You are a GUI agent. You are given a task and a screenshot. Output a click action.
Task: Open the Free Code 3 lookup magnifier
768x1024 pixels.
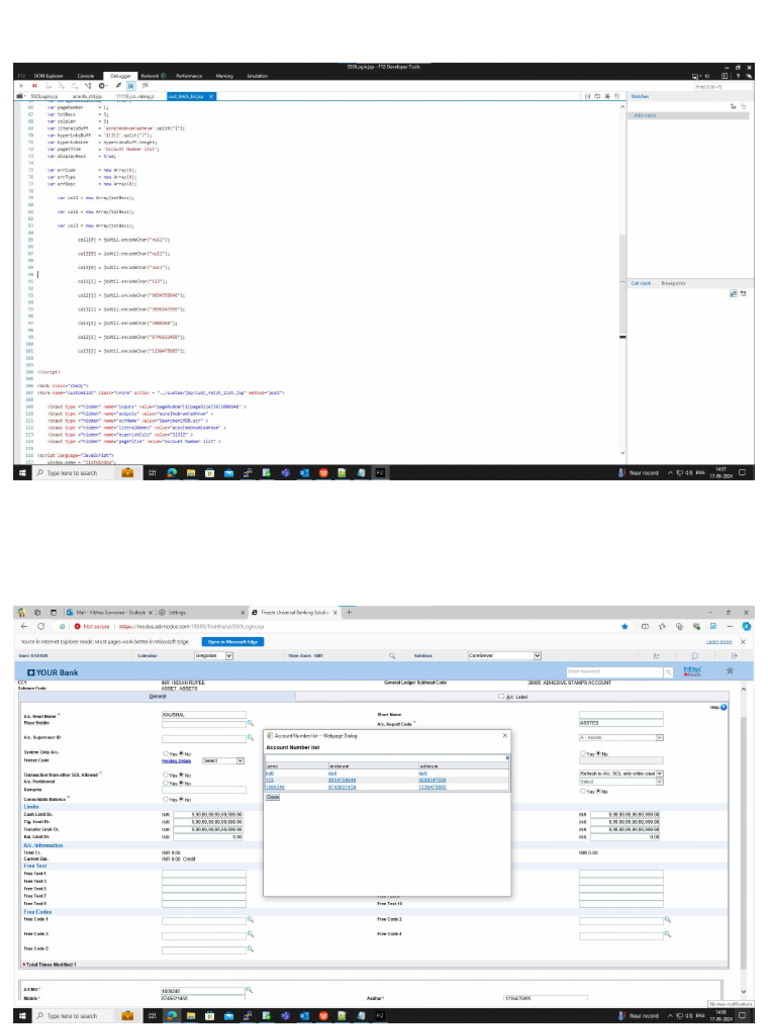250,935
